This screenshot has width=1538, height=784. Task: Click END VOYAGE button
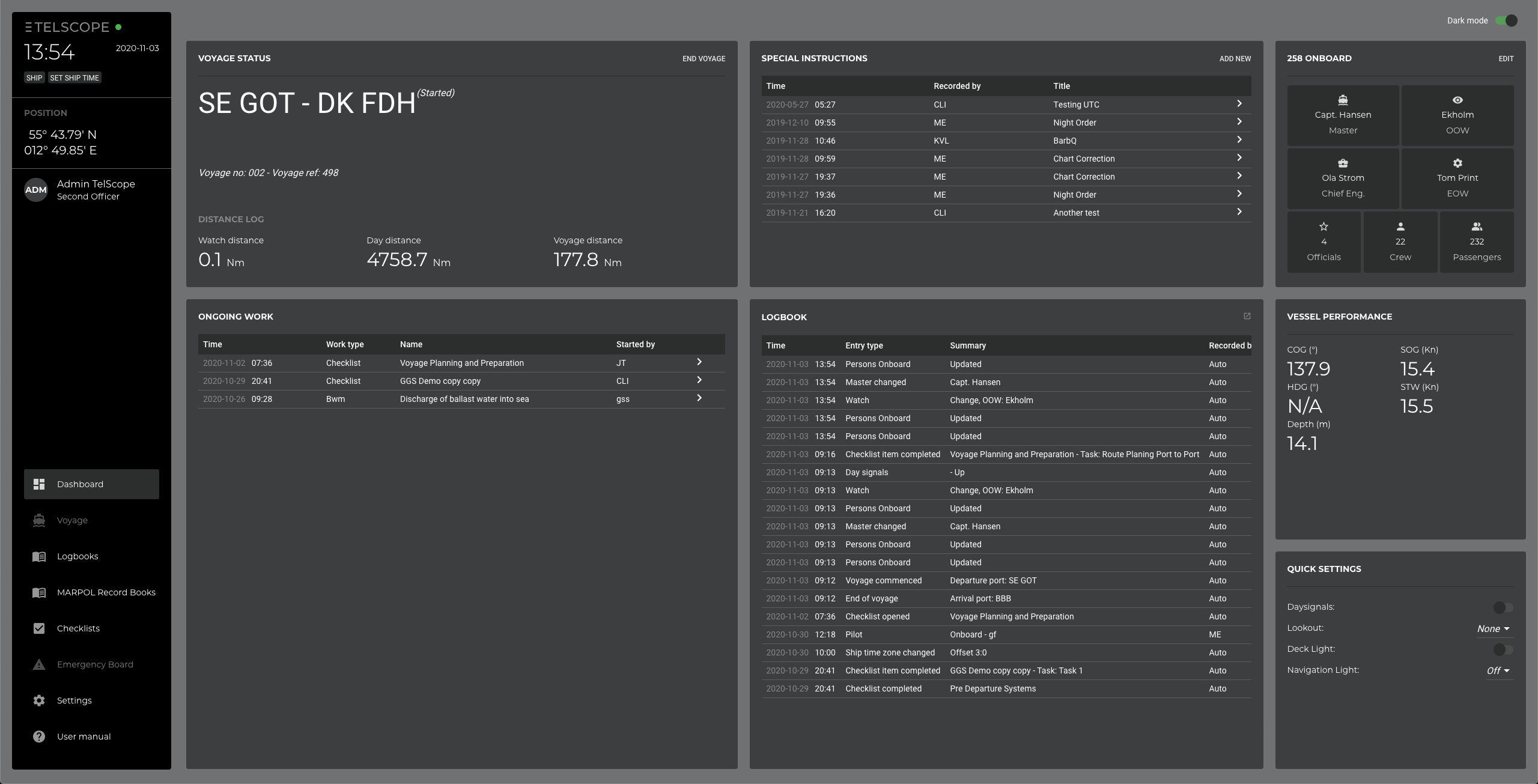703,58
